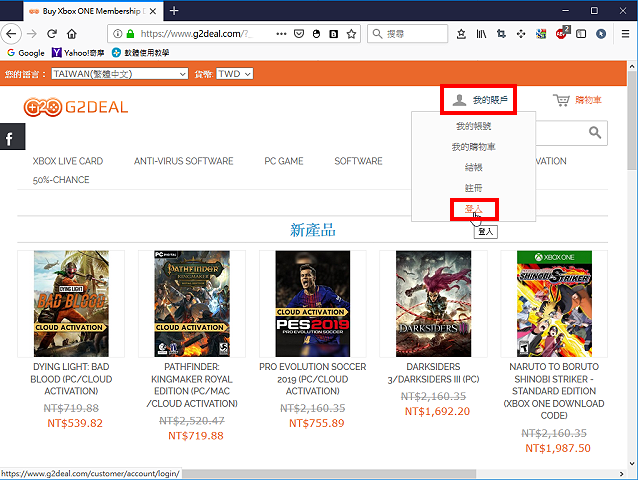Open SOFTWARE category
638x485 pixels.
click(358, 161)
